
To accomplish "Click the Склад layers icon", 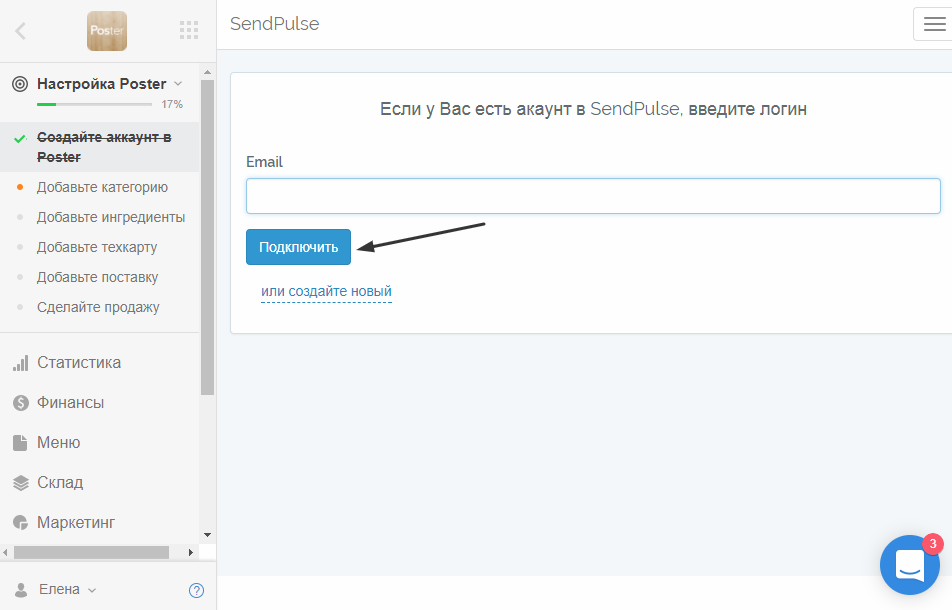I will (x=21, y=483).
